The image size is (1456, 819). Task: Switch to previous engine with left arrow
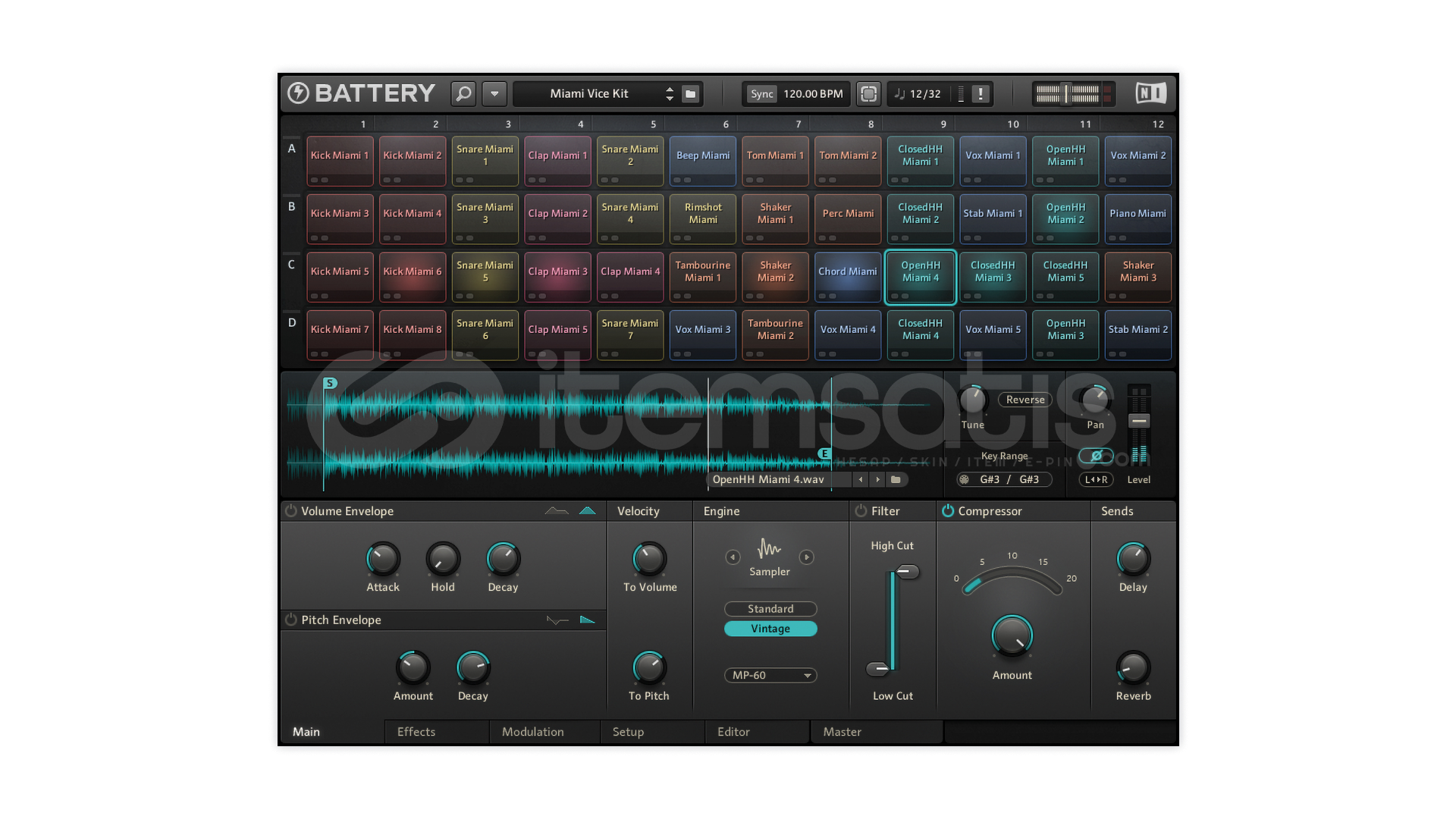point(733,557)
